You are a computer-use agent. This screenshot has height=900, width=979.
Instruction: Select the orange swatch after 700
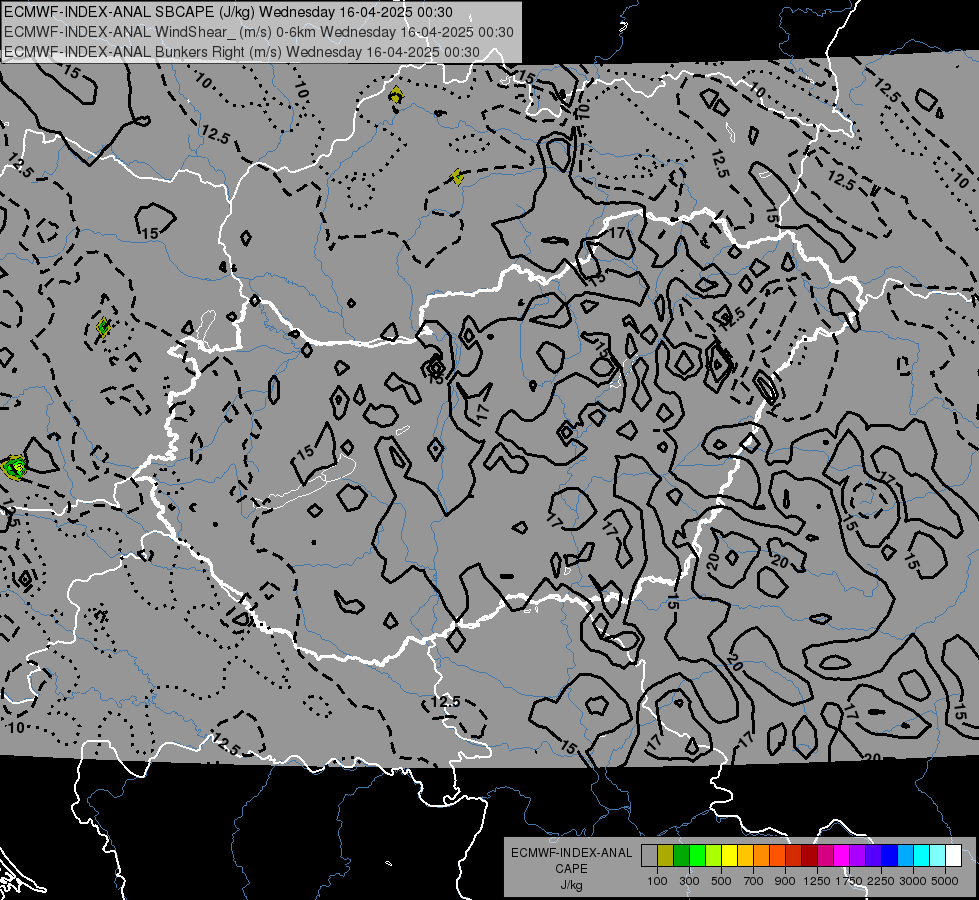coord(761,856)
